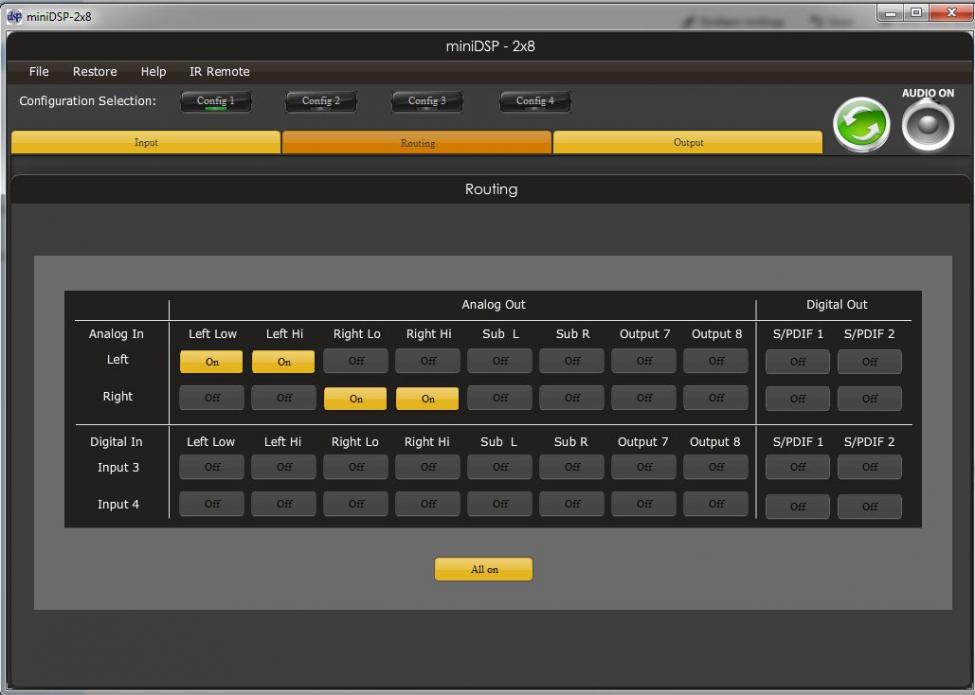Enable Analog Right to Sub R routing

pos(572,398)
